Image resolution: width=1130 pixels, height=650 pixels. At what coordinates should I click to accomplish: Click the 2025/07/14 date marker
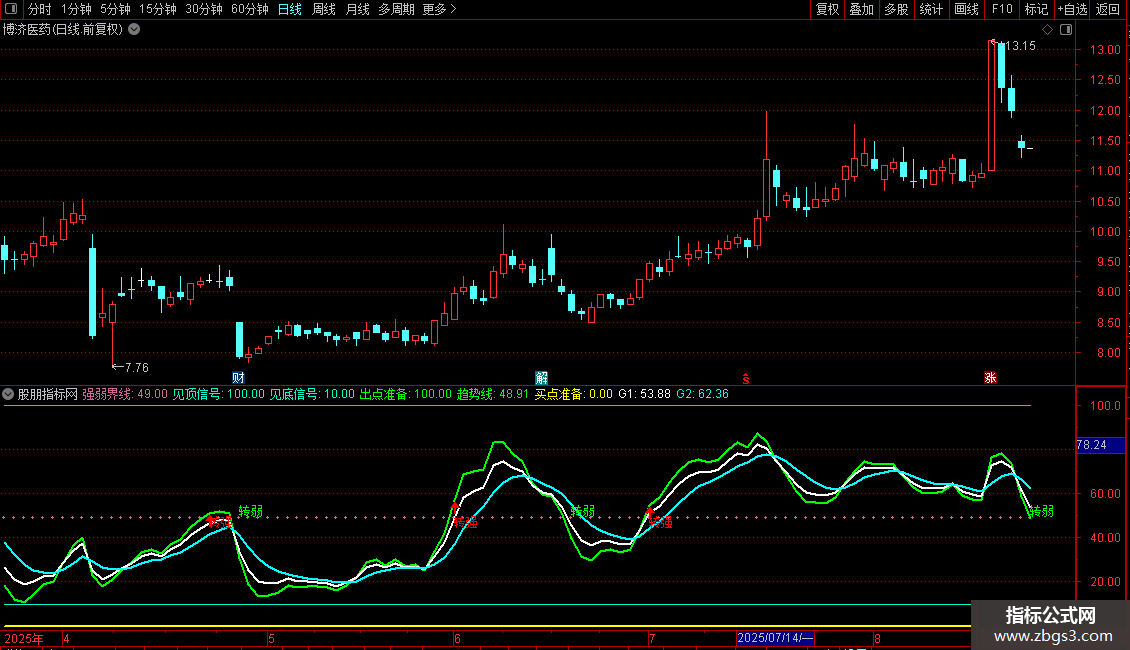point(775,638)
